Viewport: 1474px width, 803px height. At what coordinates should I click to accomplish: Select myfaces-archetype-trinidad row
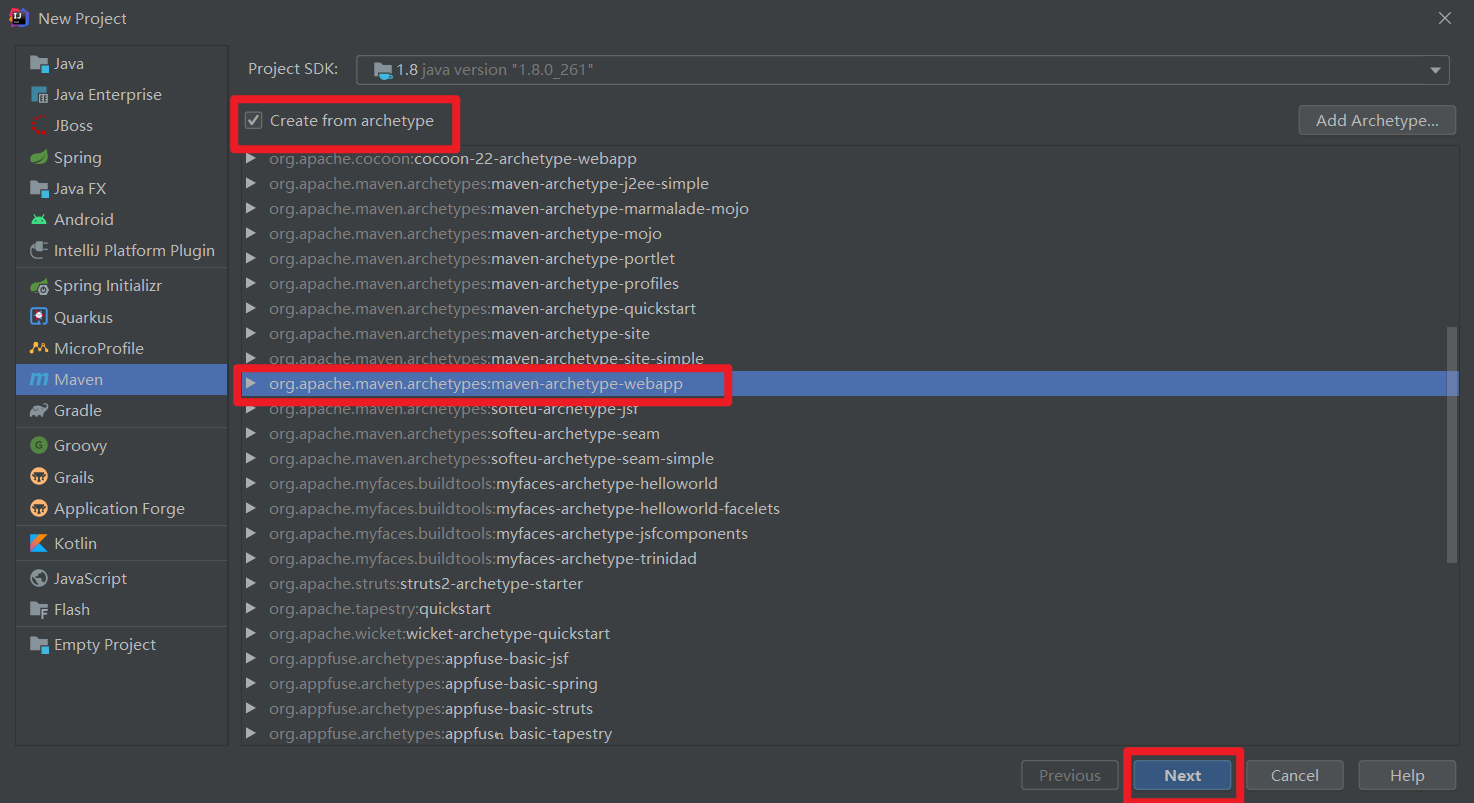[850, 559]
